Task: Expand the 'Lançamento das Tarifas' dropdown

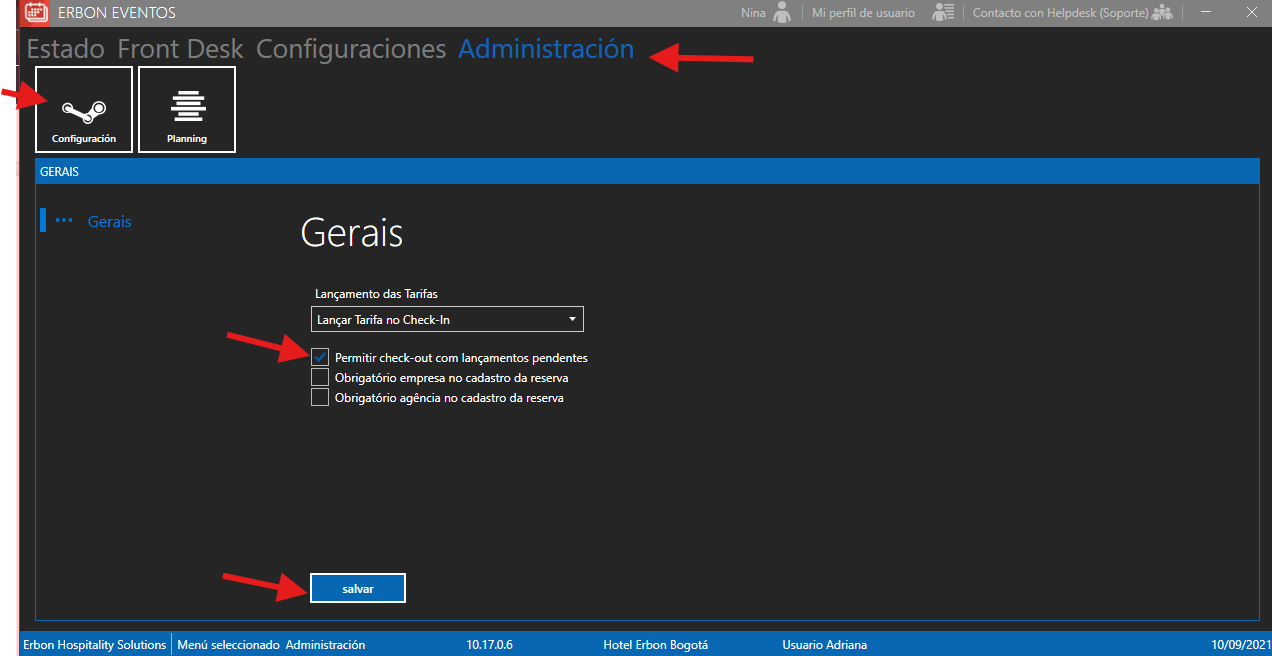Action: [x=447, y=319]
